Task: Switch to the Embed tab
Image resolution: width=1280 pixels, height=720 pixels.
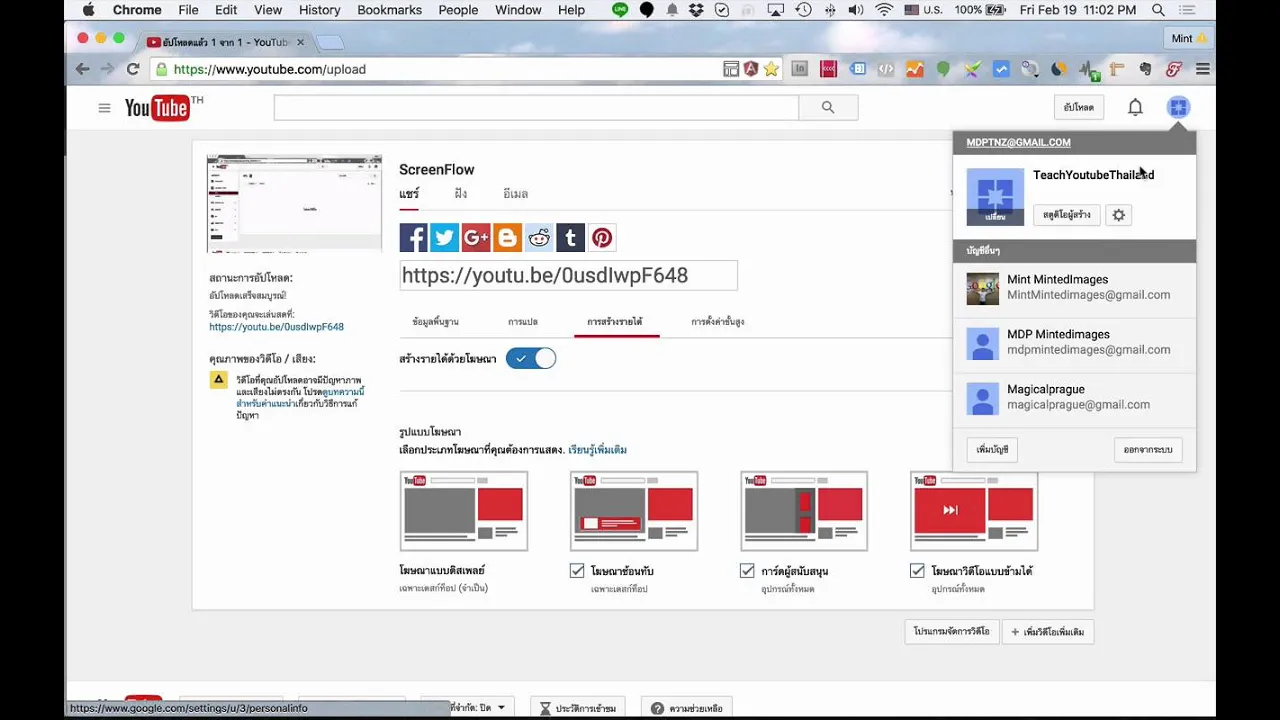Action: tap(461, 194)
